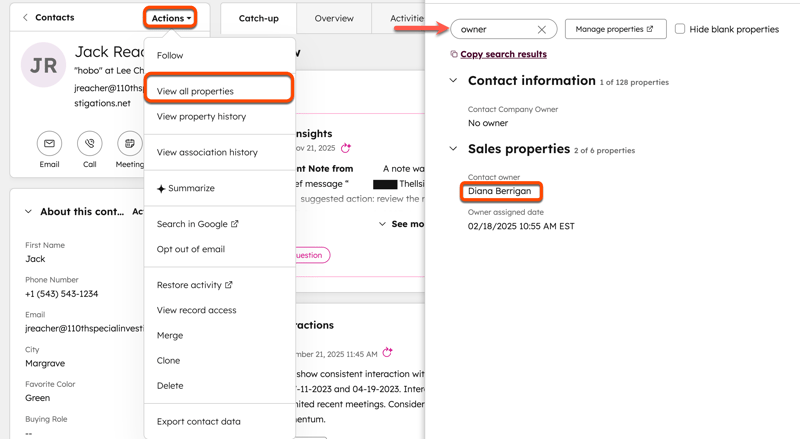
Task: Click the back arrow next to Contacts
Action: click(26, 18)
